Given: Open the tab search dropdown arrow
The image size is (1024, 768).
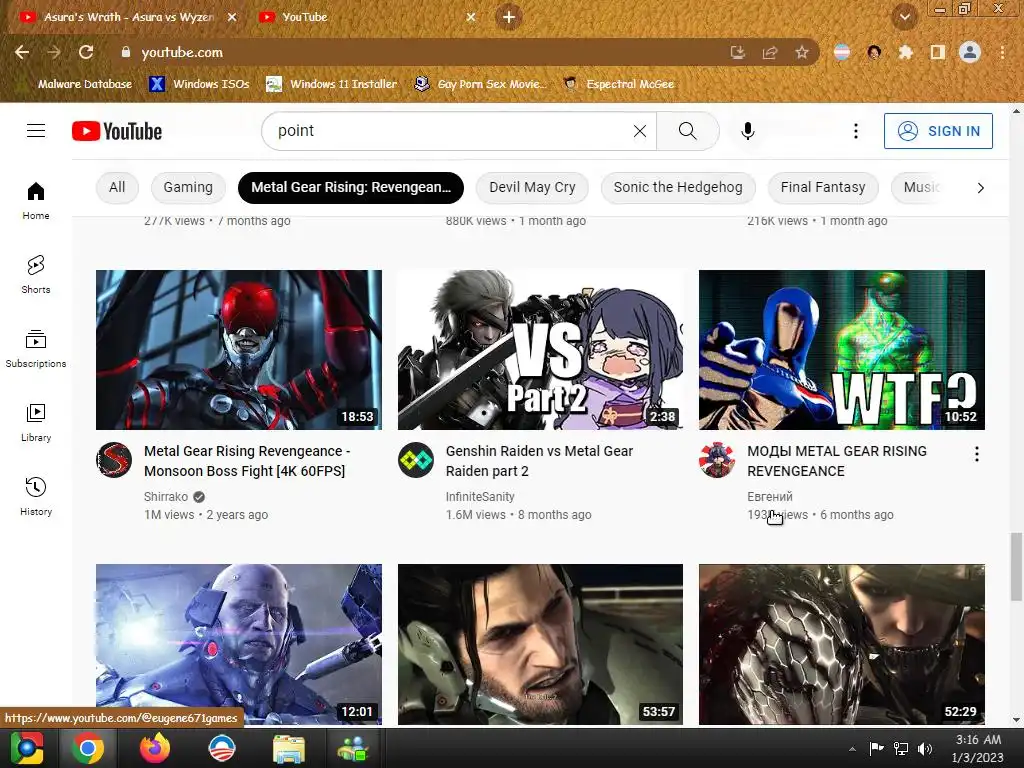Looking at the screenshot, I should tap(905, 17).
